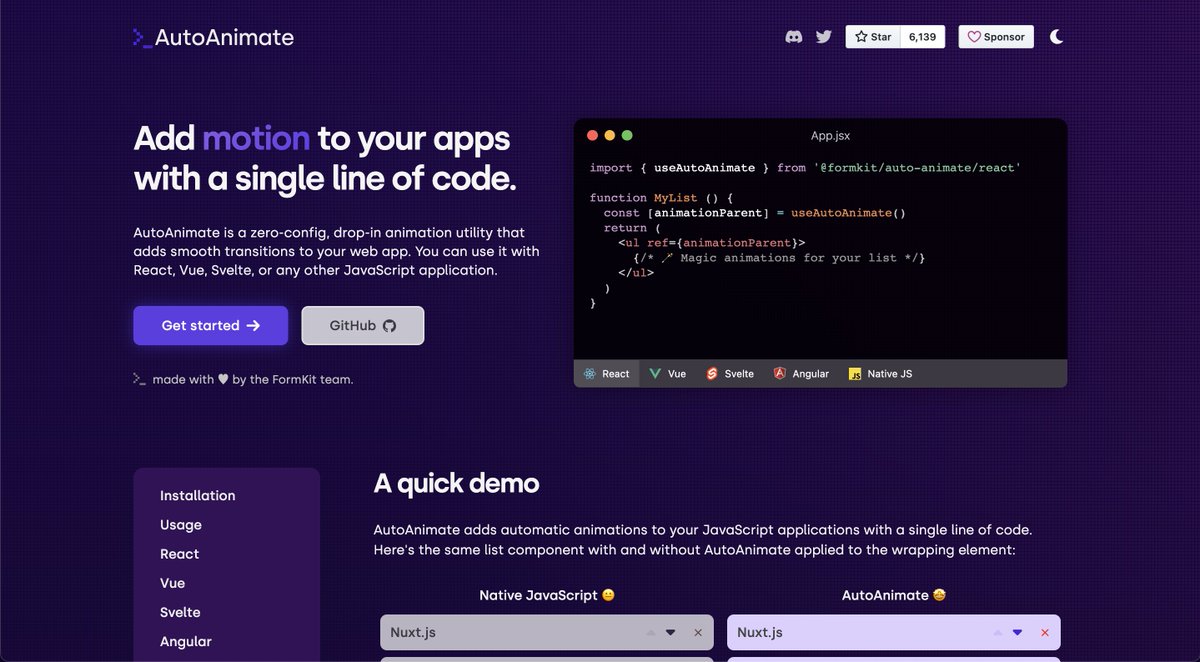Click the 'A quick demo' heading

click(x=456, y=484)
